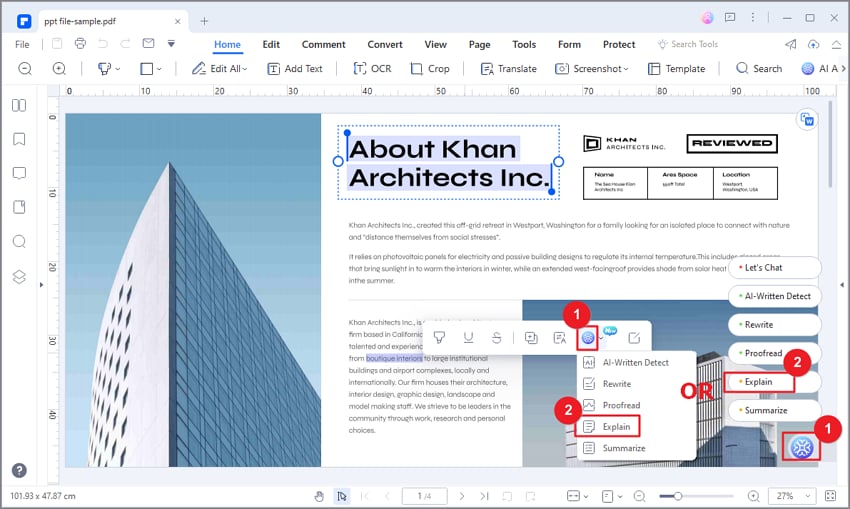Image resolution: width=850 pixels, height=509 pixels.
Task: Run the OCR tool
Action: [372, 68]
